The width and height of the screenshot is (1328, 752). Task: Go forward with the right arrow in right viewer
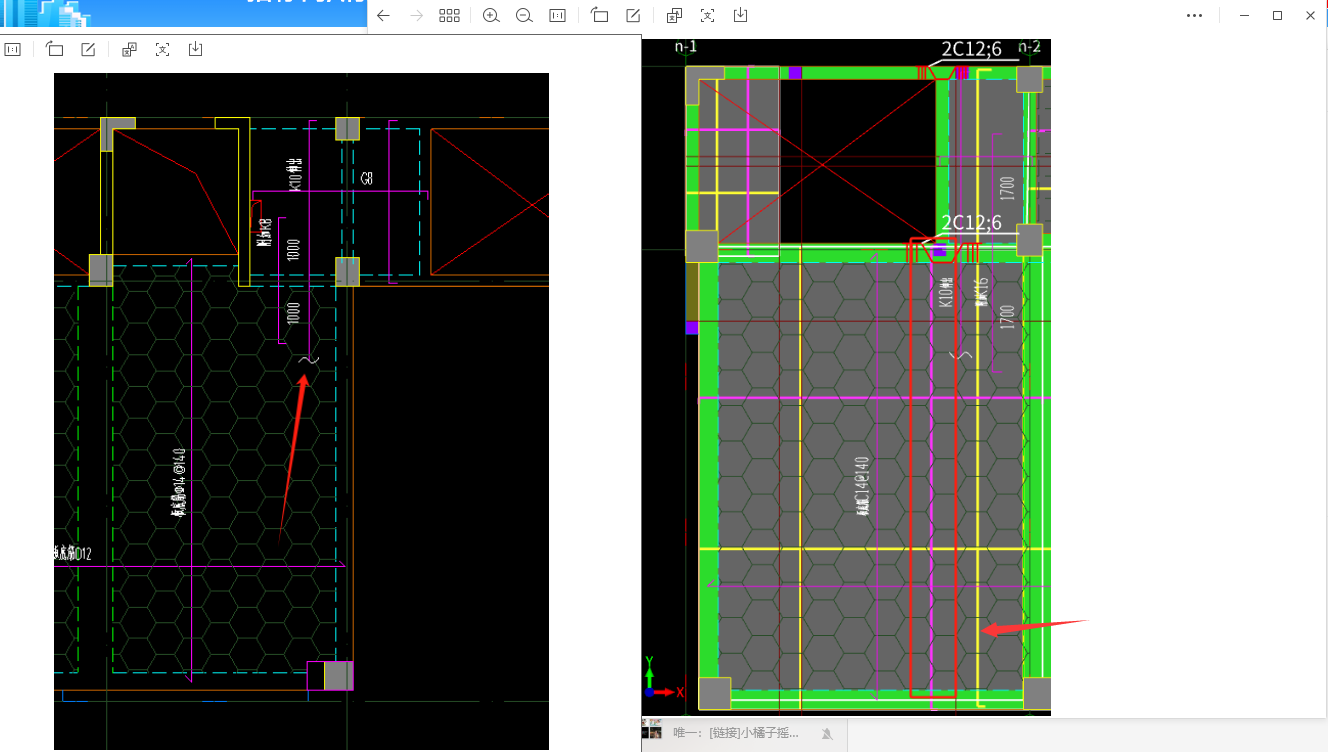tap(416, 16)
